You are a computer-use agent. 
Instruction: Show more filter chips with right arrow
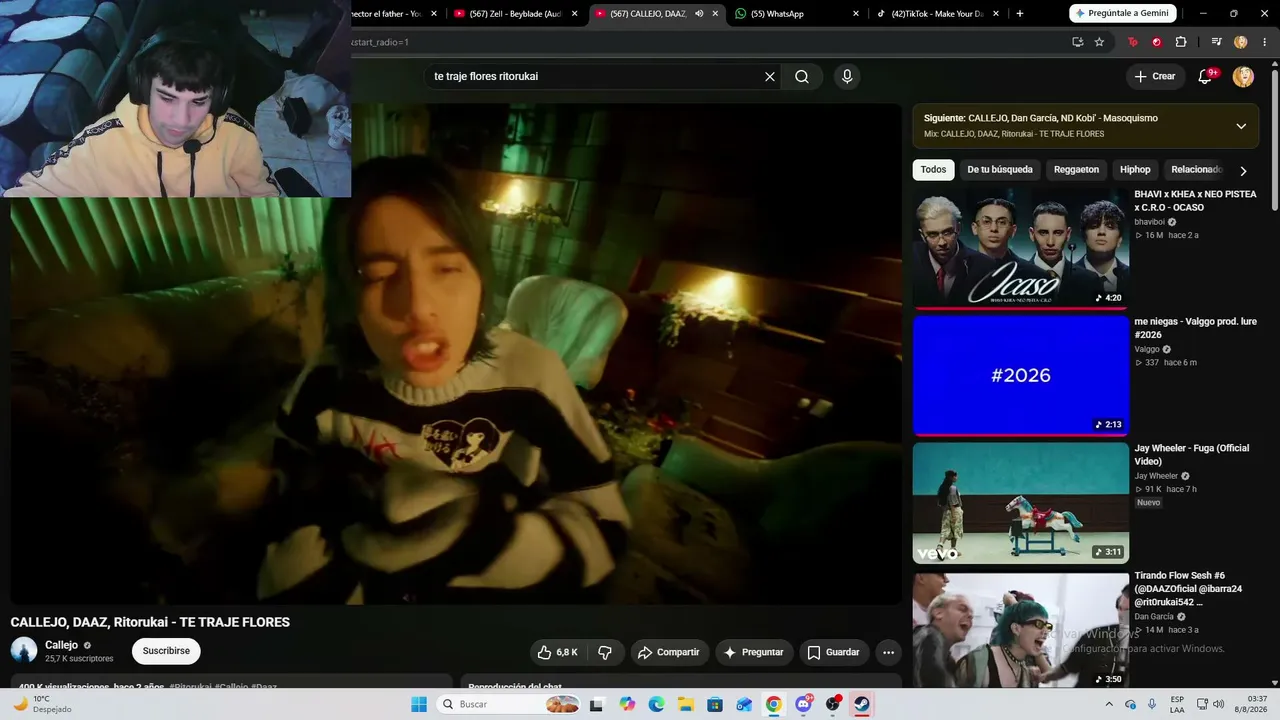1243,171
